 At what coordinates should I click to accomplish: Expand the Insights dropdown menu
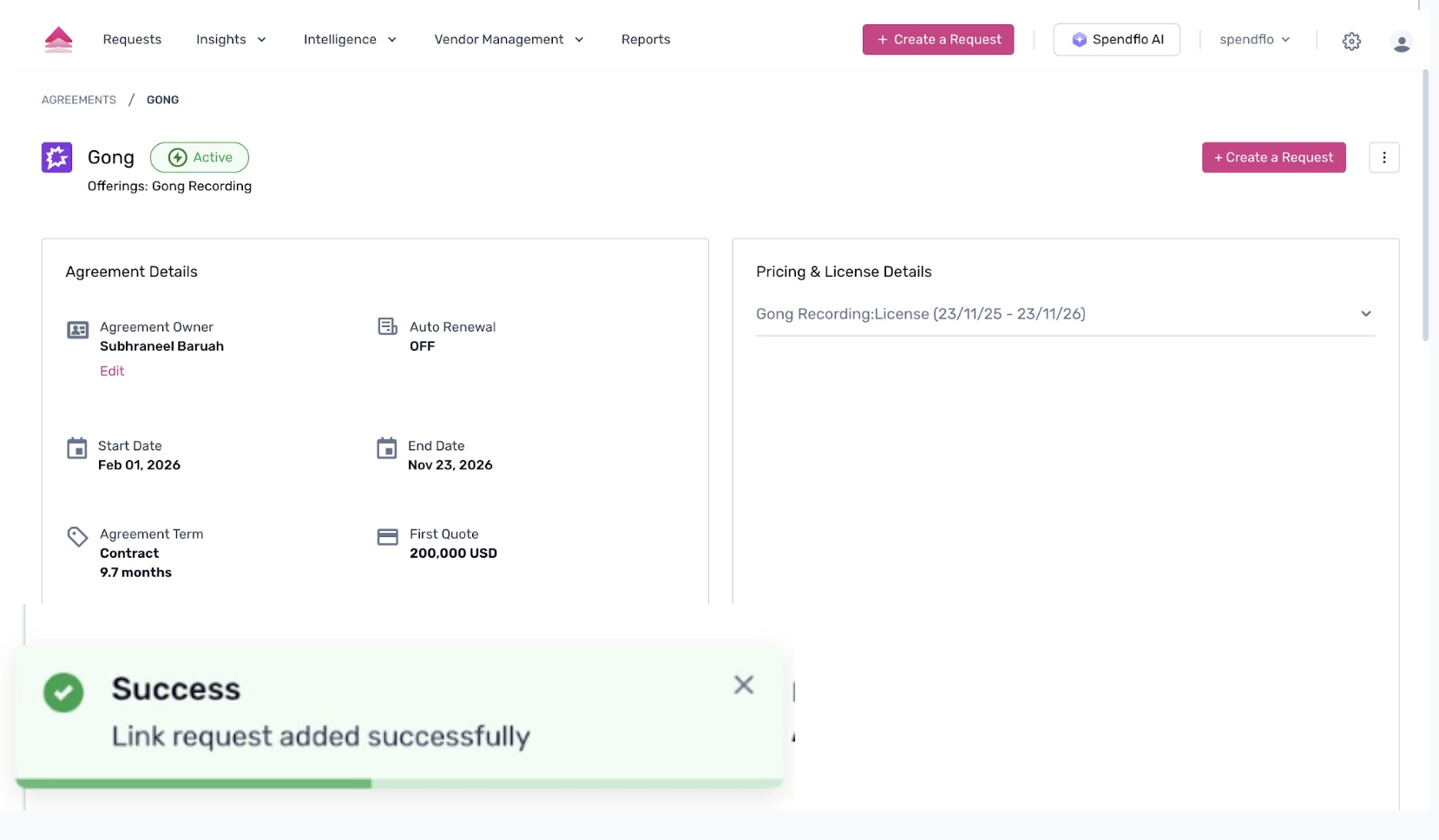(231, 40)
